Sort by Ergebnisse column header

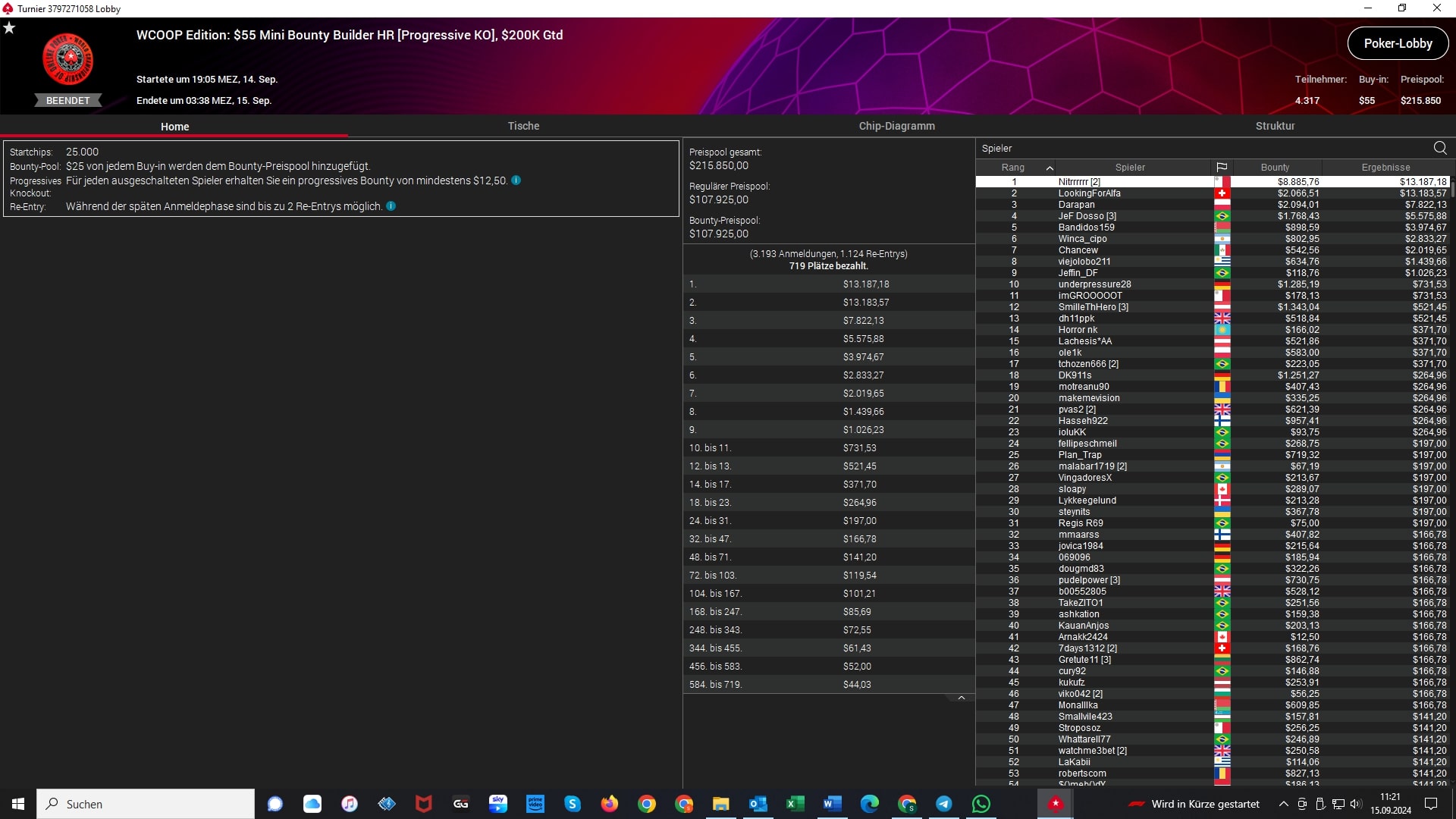tap(1385, 168)
